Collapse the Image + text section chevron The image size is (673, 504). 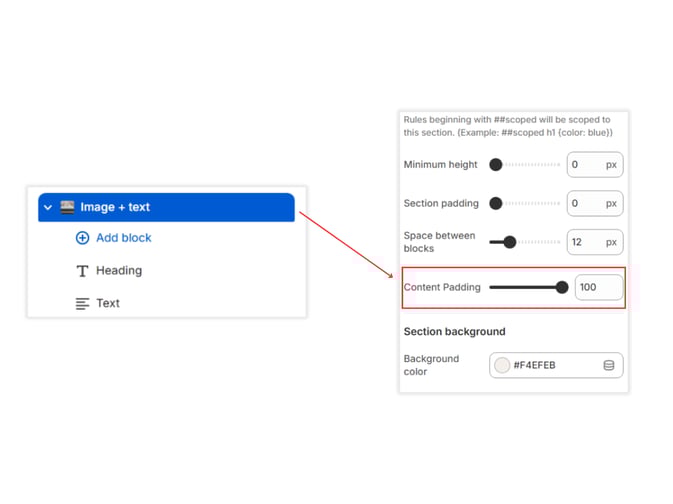(x=48, y=208)
